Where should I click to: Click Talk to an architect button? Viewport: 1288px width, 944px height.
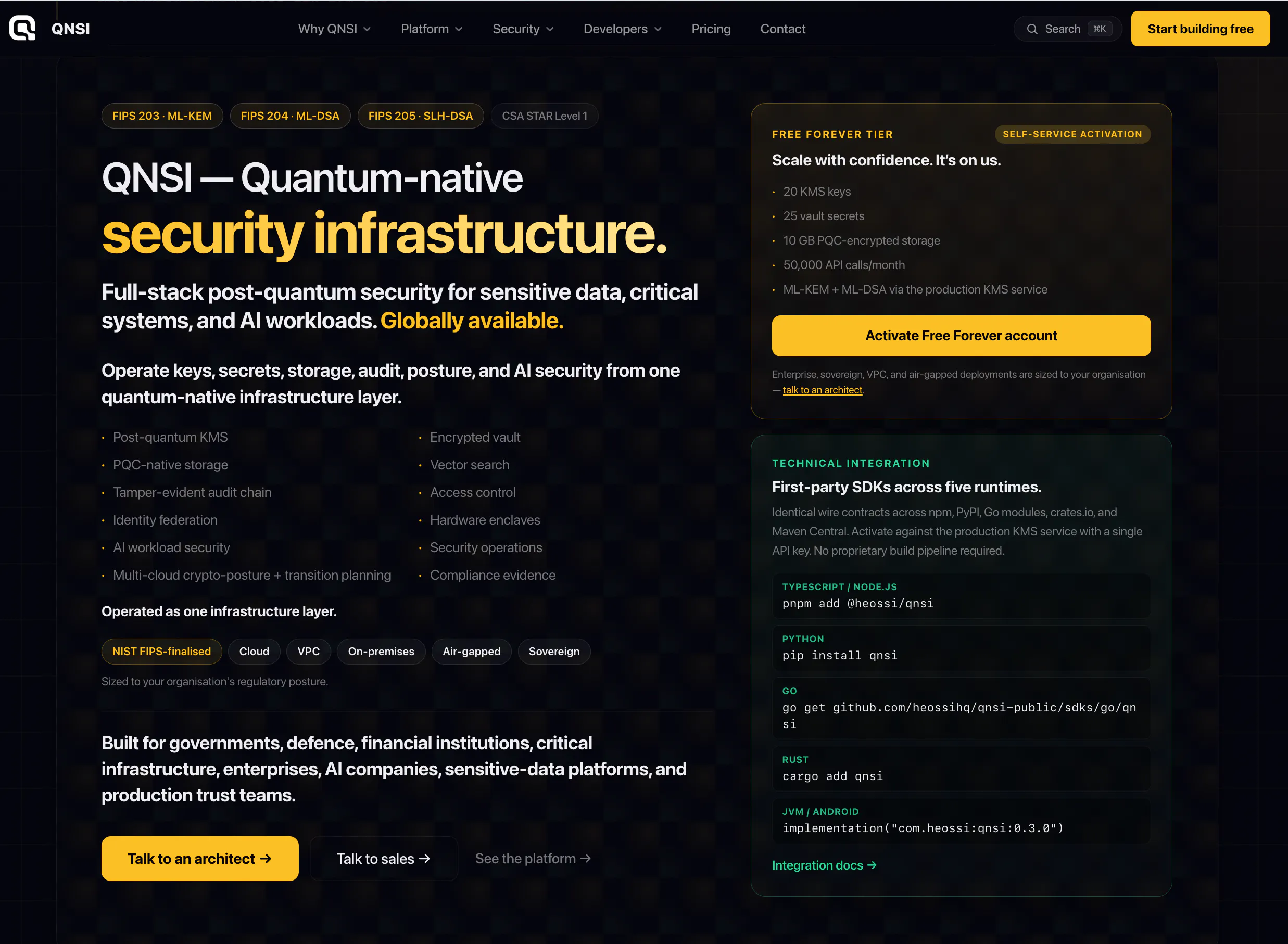[199, 858]
